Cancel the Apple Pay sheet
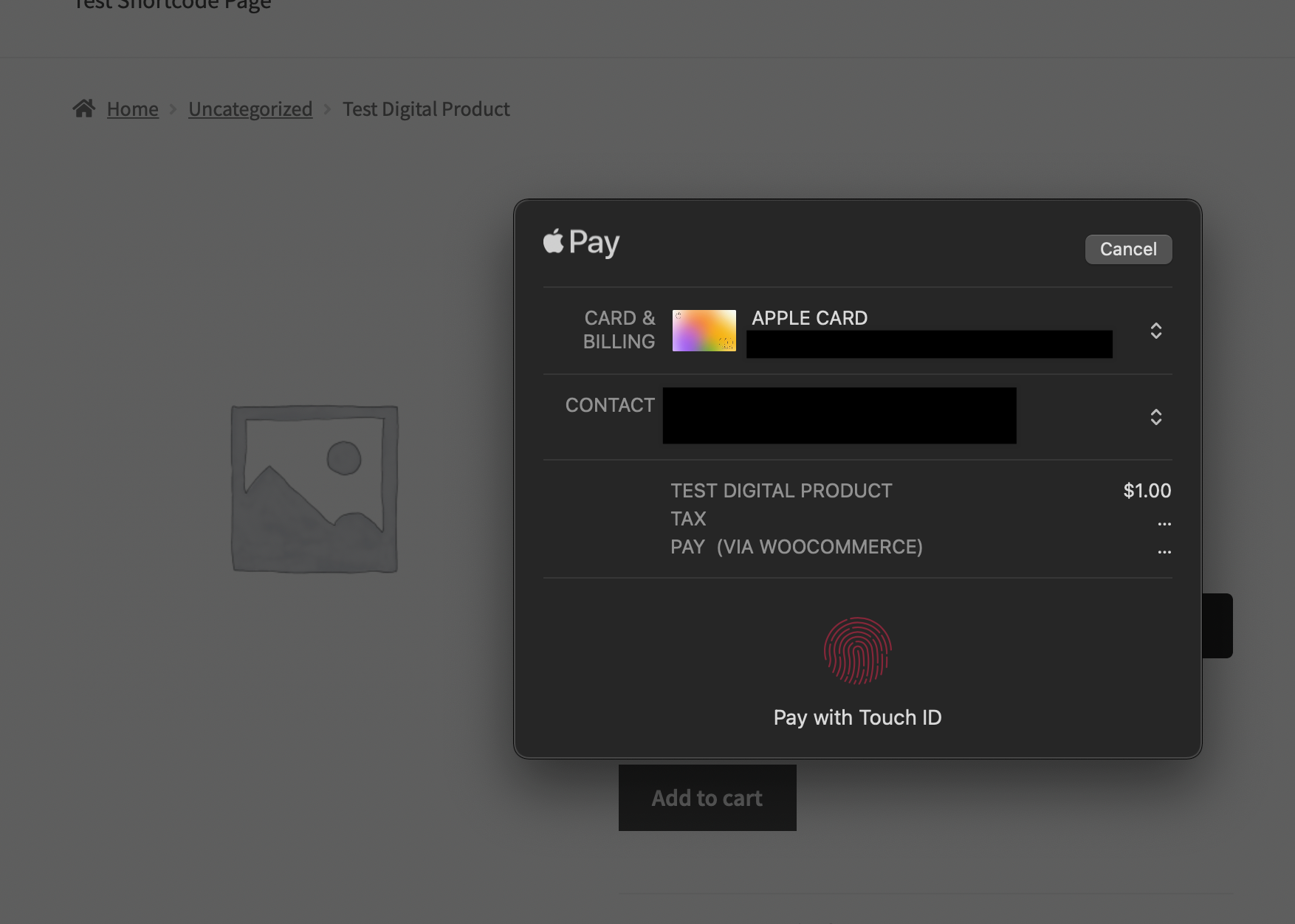1295x924 pixels. pos(1128,249)
